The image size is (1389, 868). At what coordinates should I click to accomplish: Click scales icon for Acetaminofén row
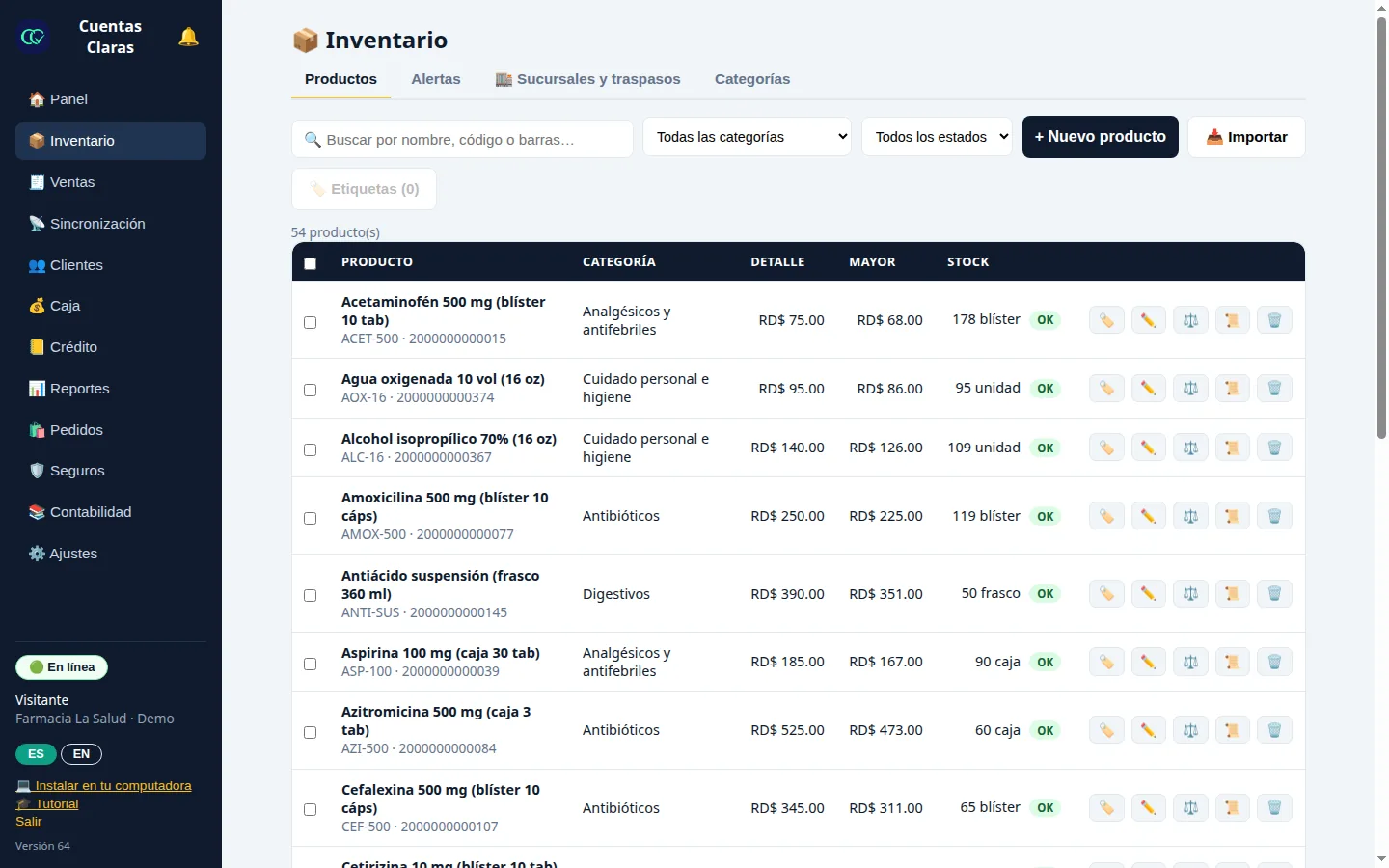tap(1190, 320)
